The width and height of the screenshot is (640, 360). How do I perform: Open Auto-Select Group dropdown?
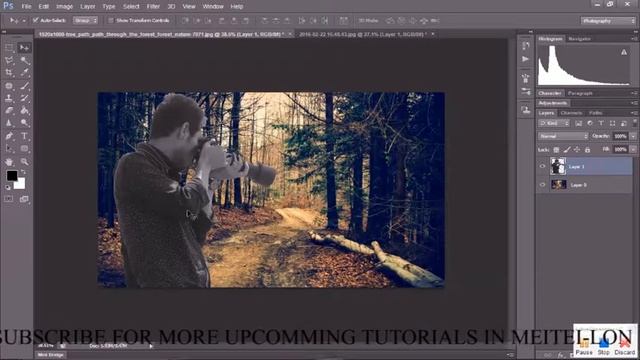[x=85, y=20]
